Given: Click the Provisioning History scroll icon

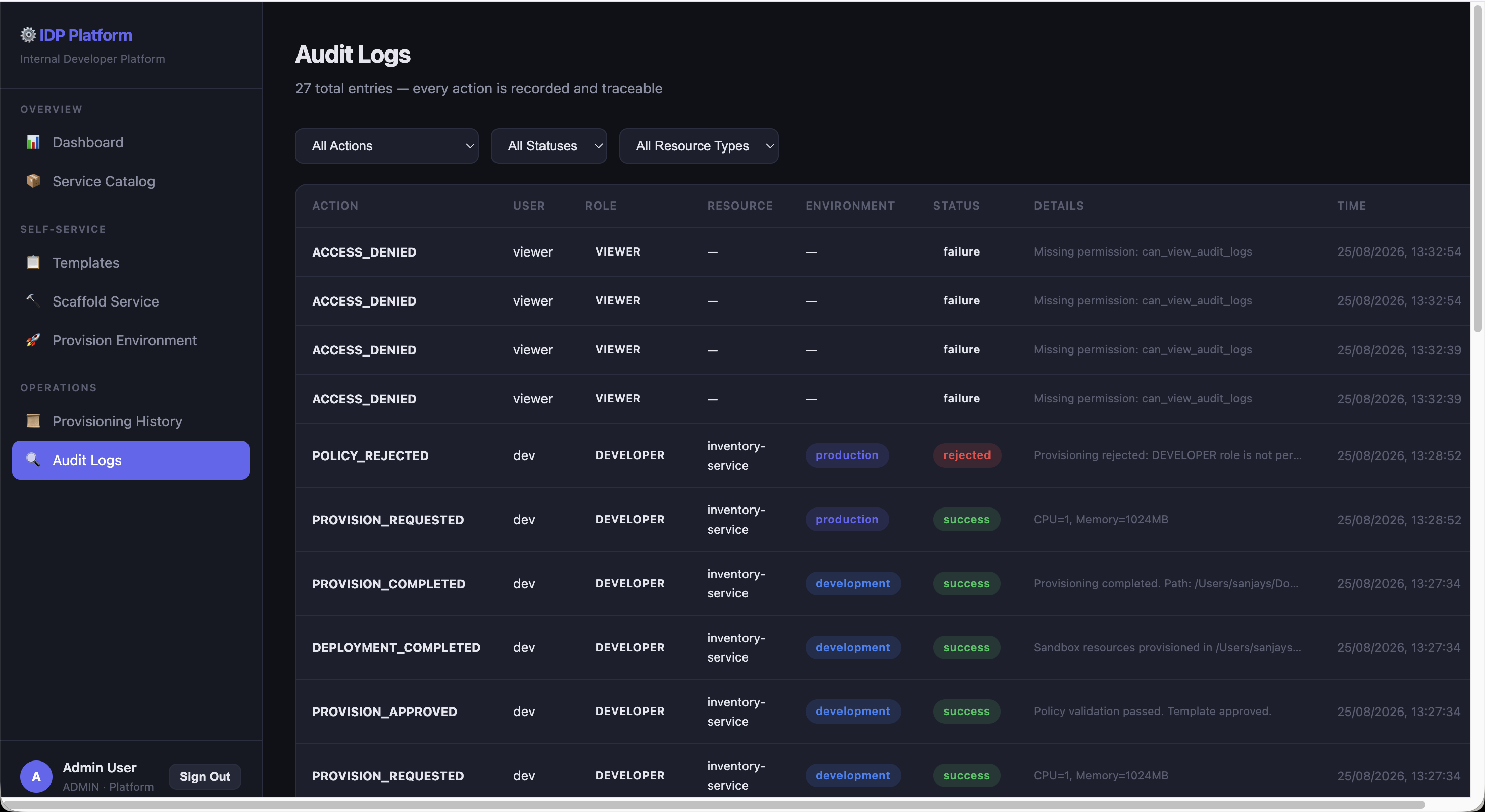Looking at the screenshot, I should 33,421.
